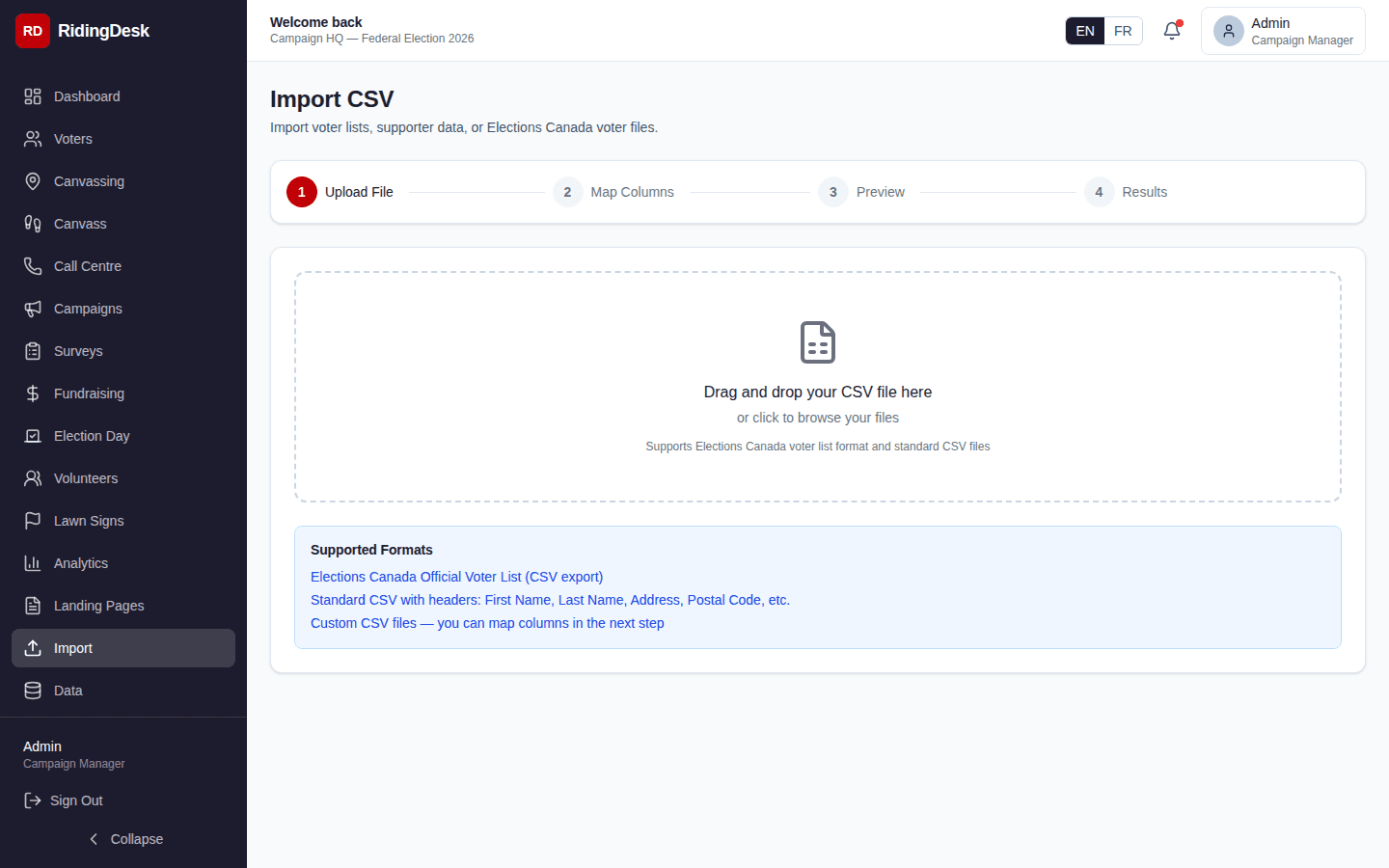Click the Call Centre phone icon
Viewport: 1389px width, 868px height.
coord(32,266)
